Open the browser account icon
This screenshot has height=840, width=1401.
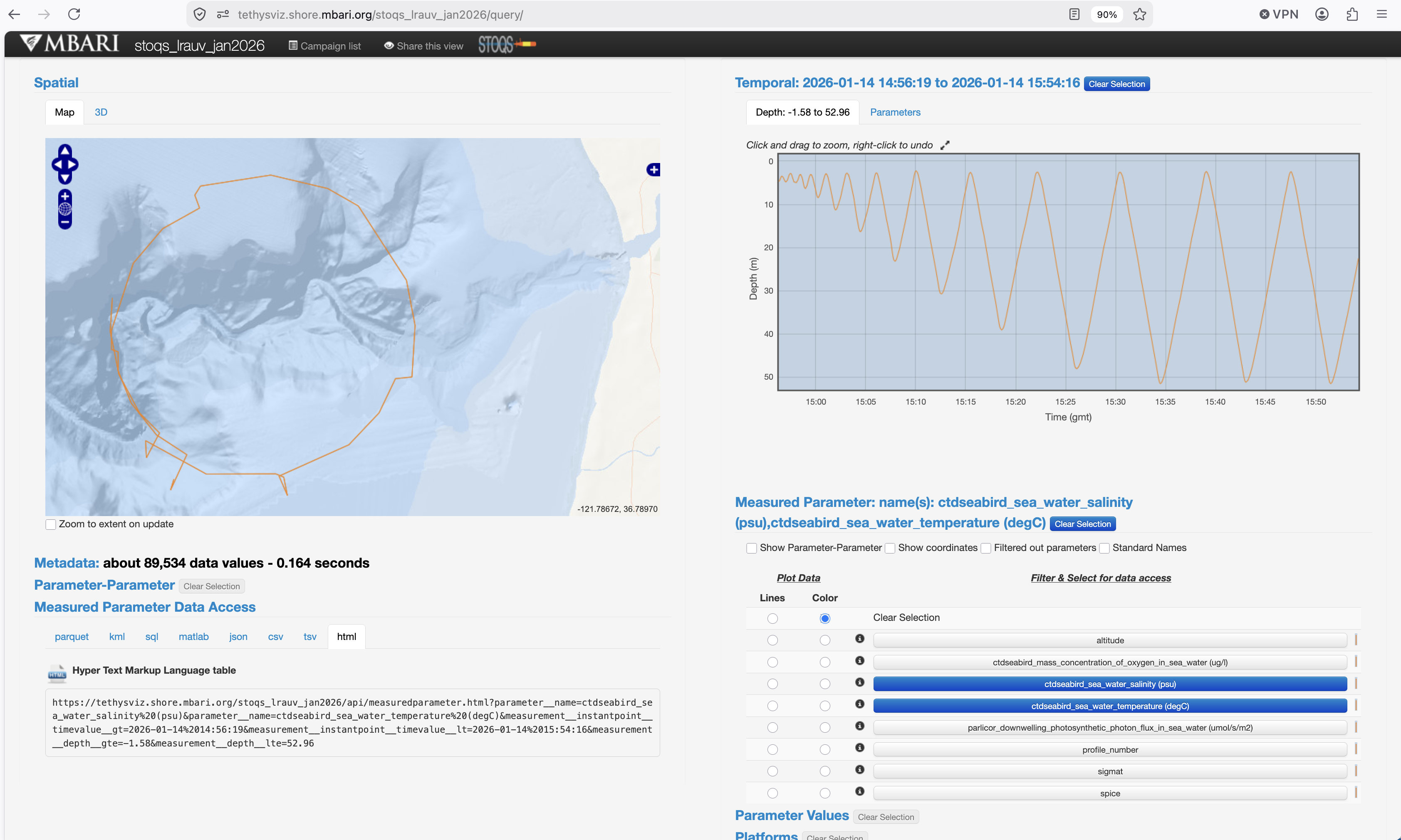click(1322, 14)
